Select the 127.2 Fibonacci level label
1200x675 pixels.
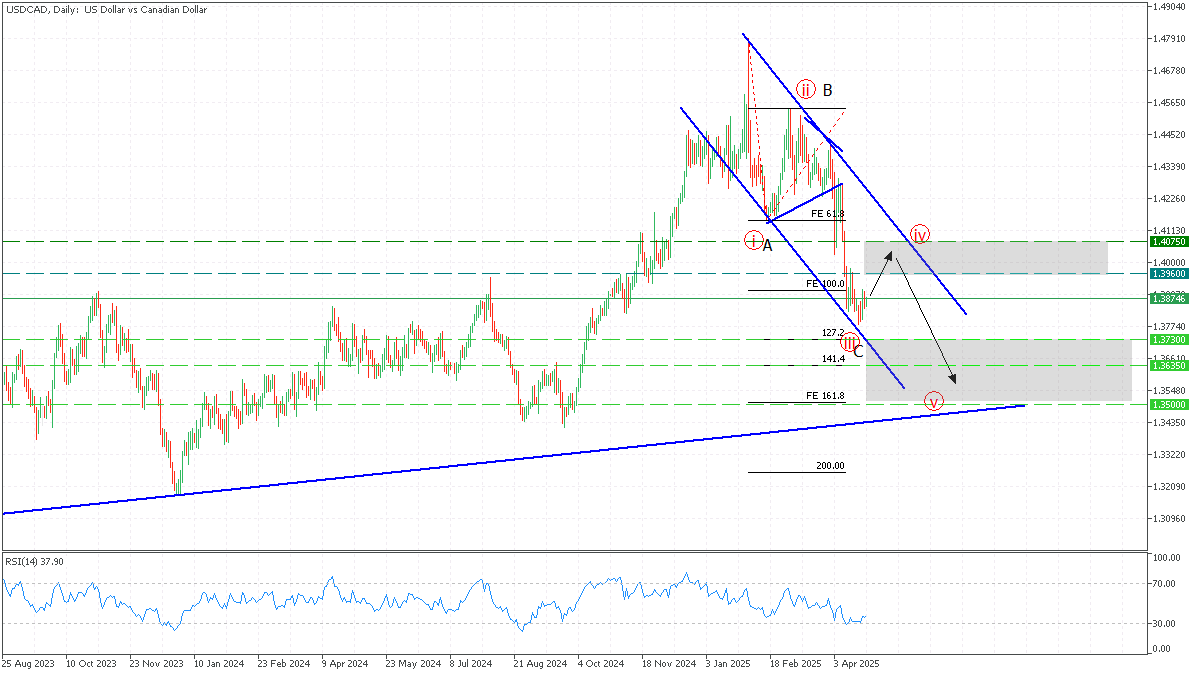(833, 333)
